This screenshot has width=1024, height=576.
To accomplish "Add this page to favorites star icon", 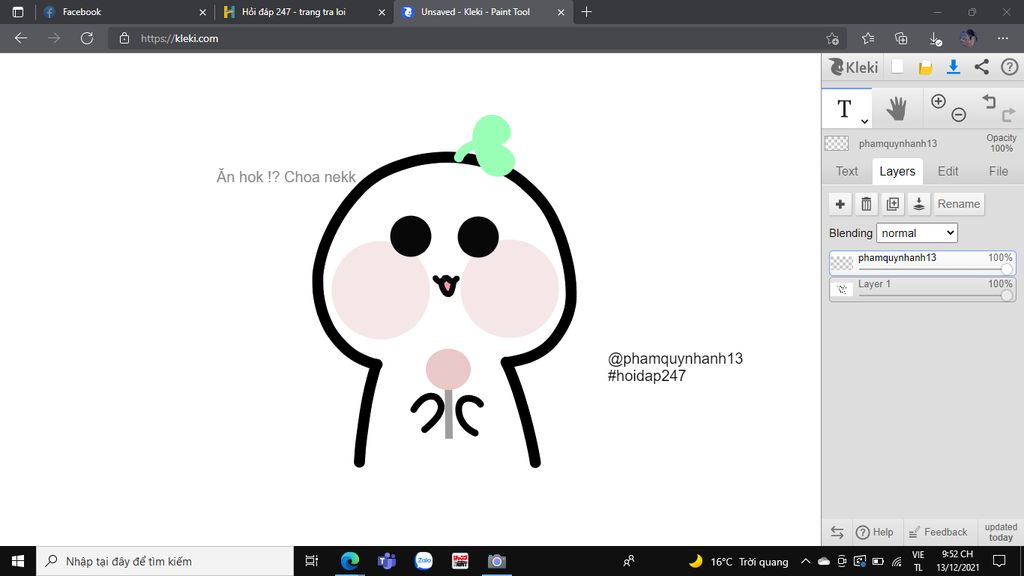I will click(x=832, y=39).
